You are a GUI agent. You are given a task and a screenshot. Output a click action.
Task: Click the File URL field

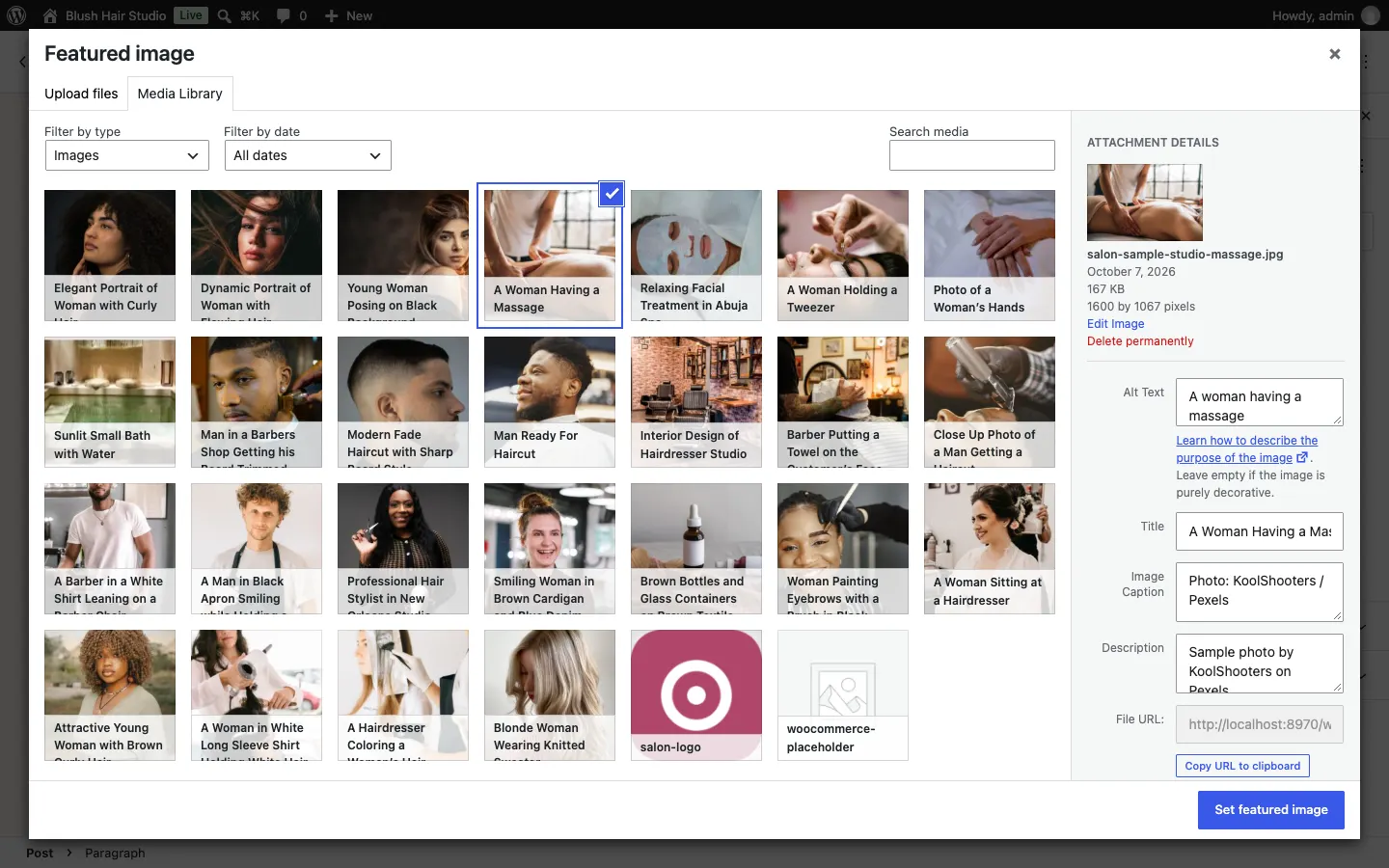point(1260,724)
